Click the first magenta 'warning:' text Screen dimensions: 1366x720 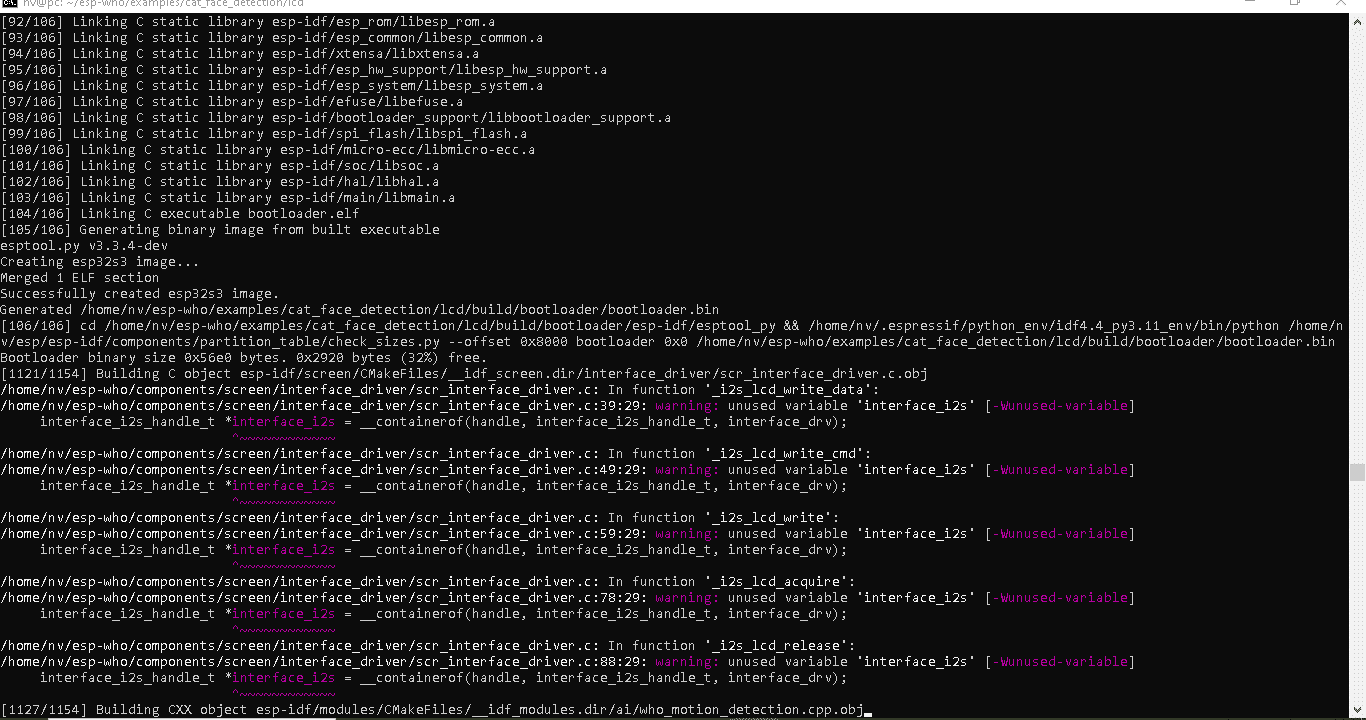point(687,406)
